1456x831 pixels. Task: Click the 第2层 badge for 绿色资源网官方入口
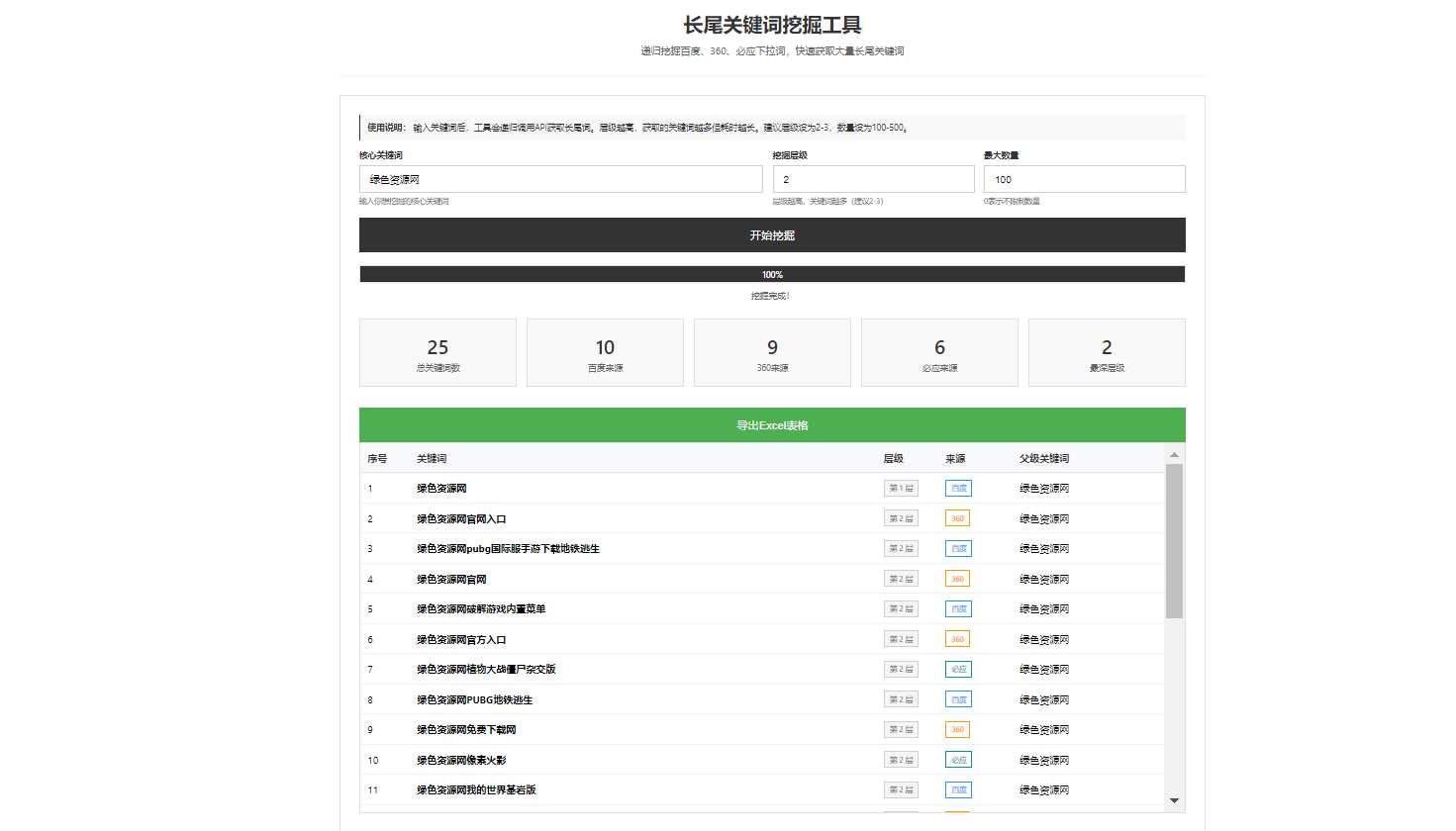tap(901, 639)
